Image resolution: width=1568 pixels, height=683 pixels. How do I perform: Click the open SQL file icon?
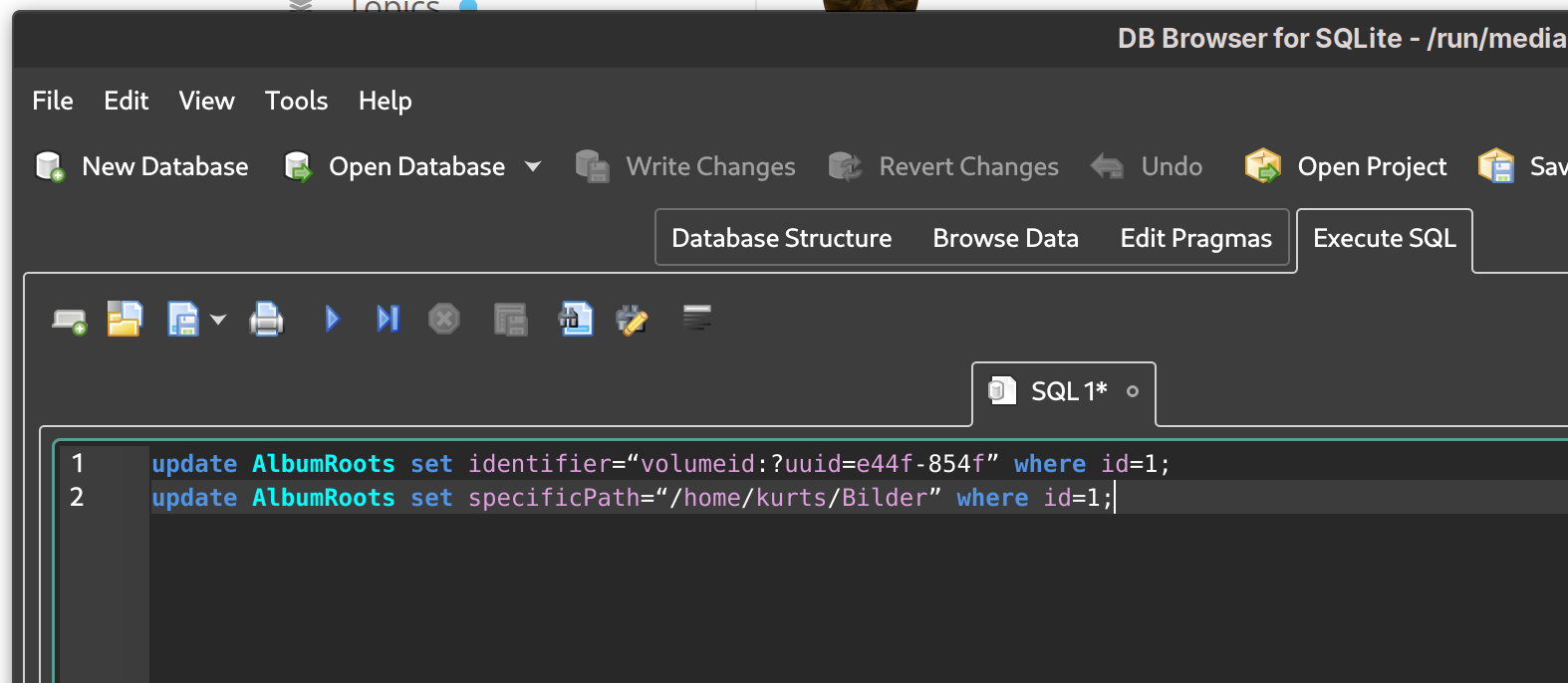(125, 320)
